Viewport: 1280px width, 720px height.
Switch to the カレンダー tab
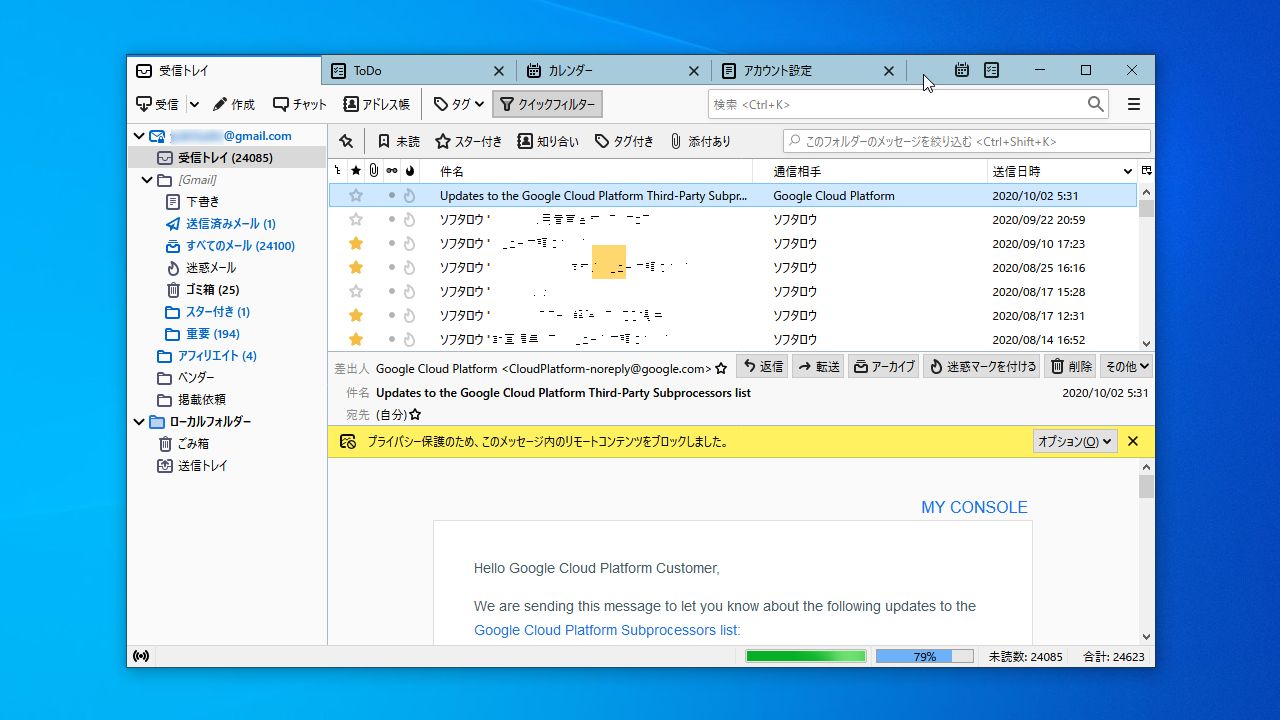pos(614,70)
